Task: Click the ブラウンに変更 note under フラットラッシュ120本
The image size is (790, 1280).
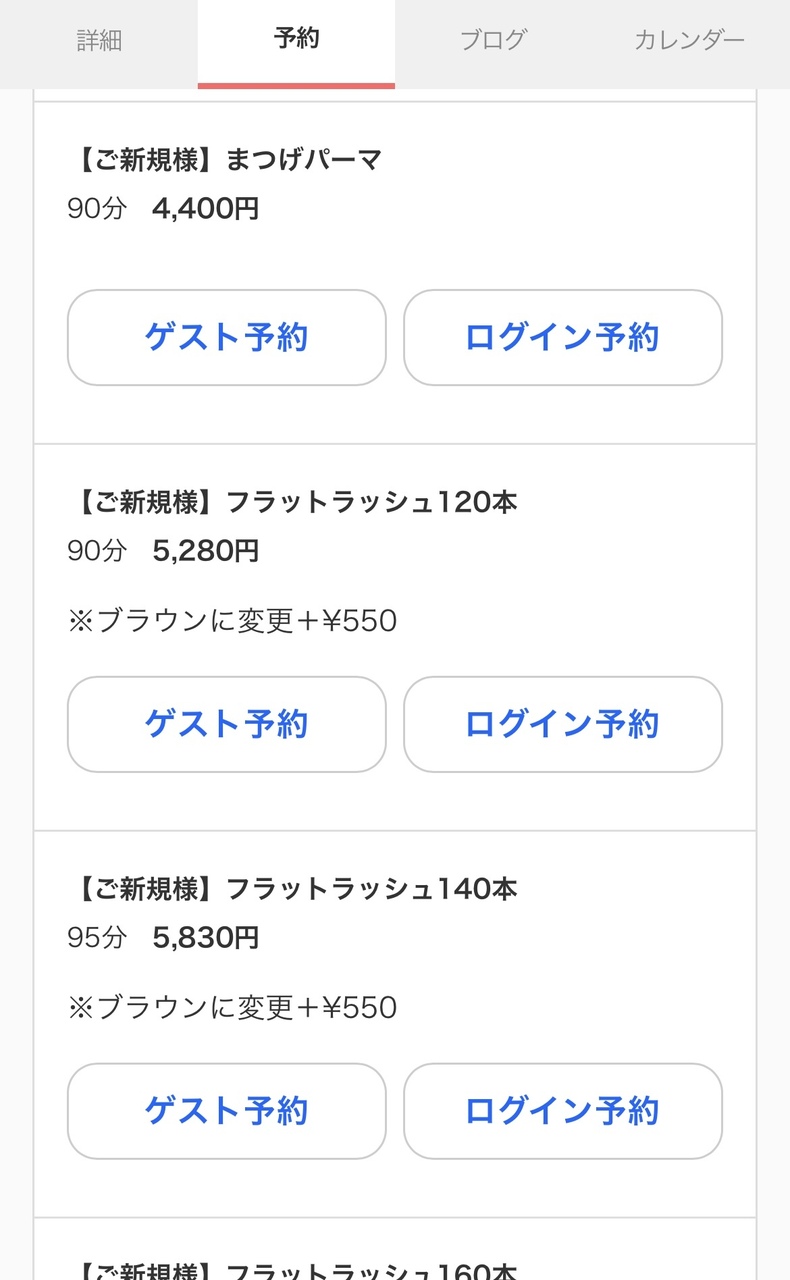Action: [232, 621]
